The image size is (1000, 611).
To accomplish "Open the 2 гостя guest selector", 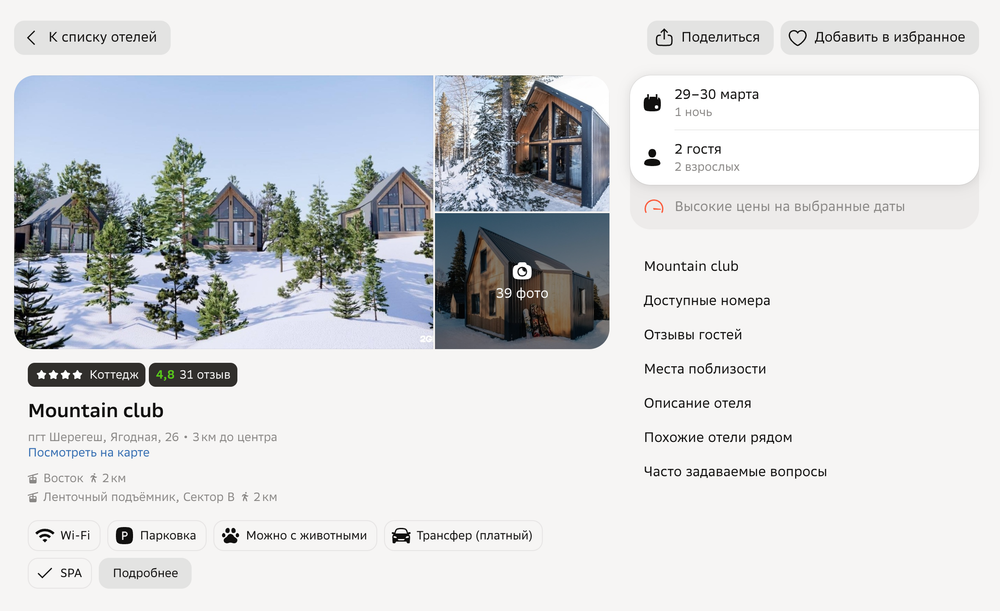I will point(804,158).
